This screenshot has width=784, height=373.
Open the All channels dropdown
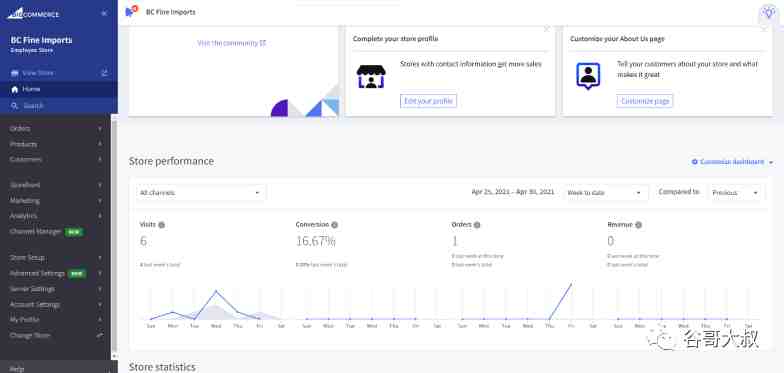[200, 192]
